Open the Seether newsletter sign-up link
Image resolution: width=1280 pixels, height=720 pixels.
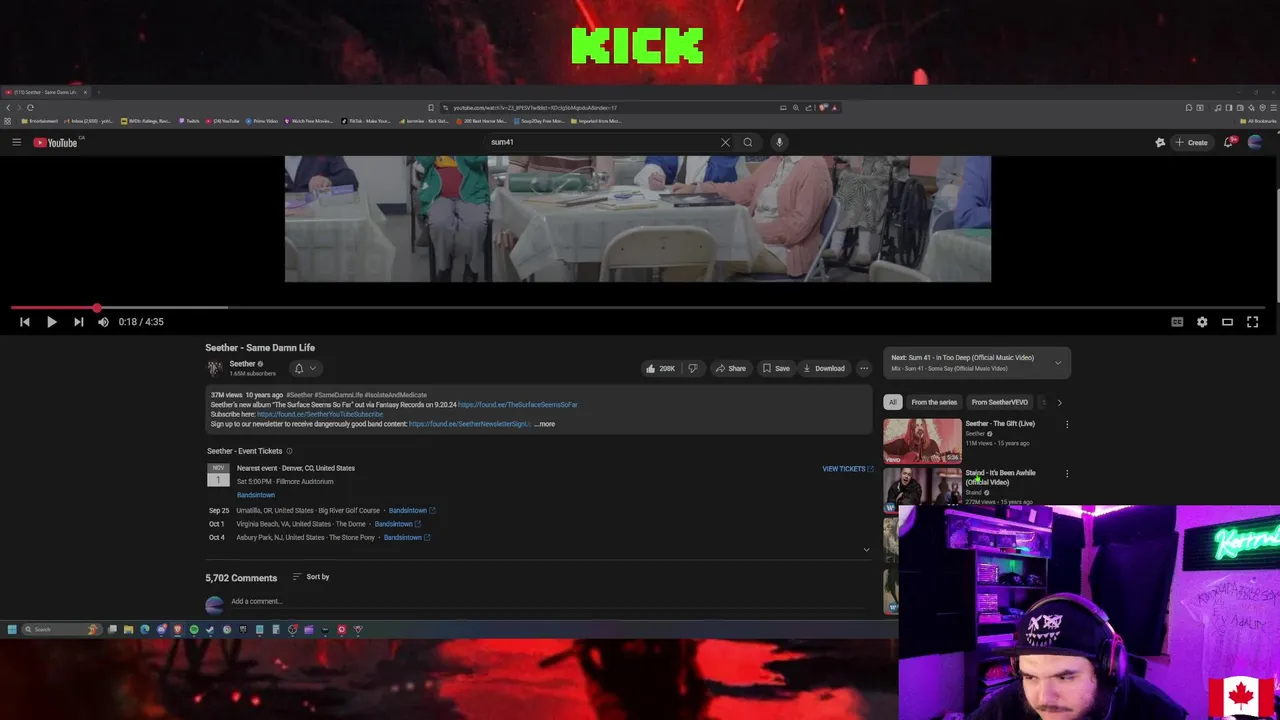[x=469, y=424]
